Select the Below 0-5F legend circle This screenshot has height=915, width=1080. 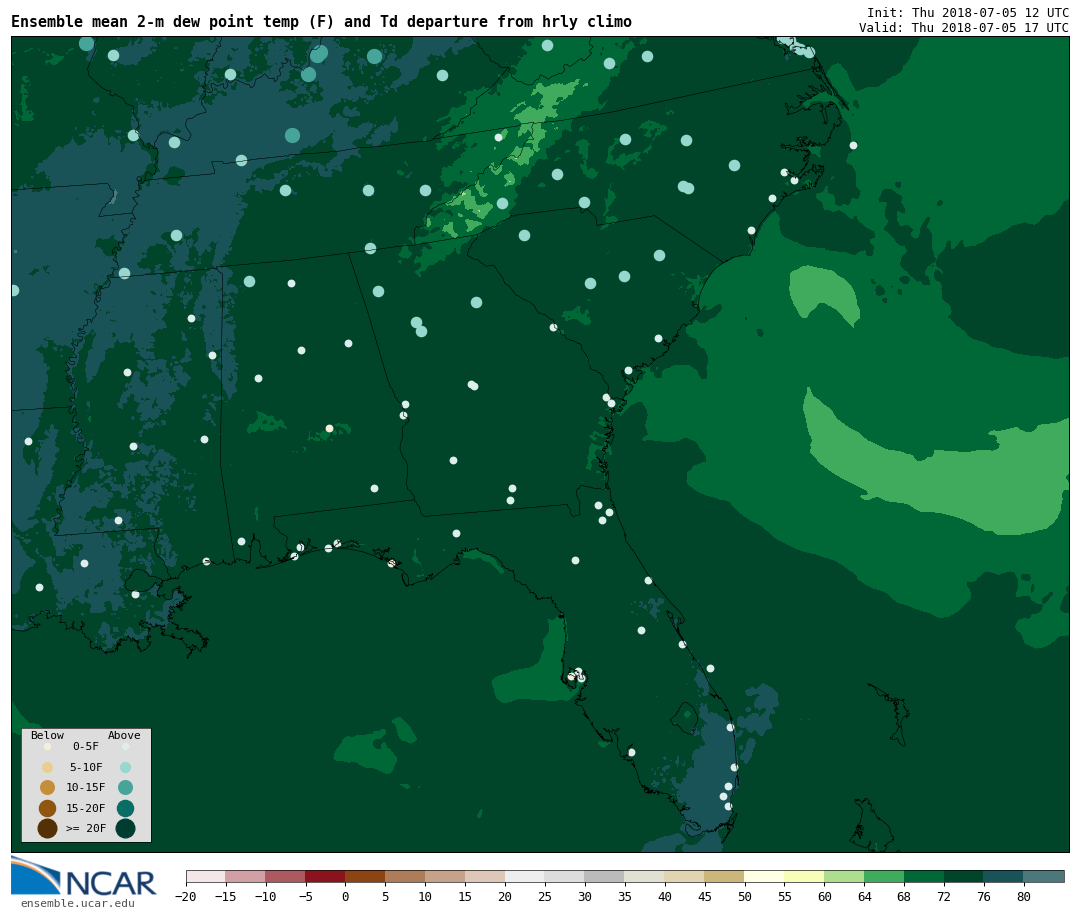coord(48,746)
